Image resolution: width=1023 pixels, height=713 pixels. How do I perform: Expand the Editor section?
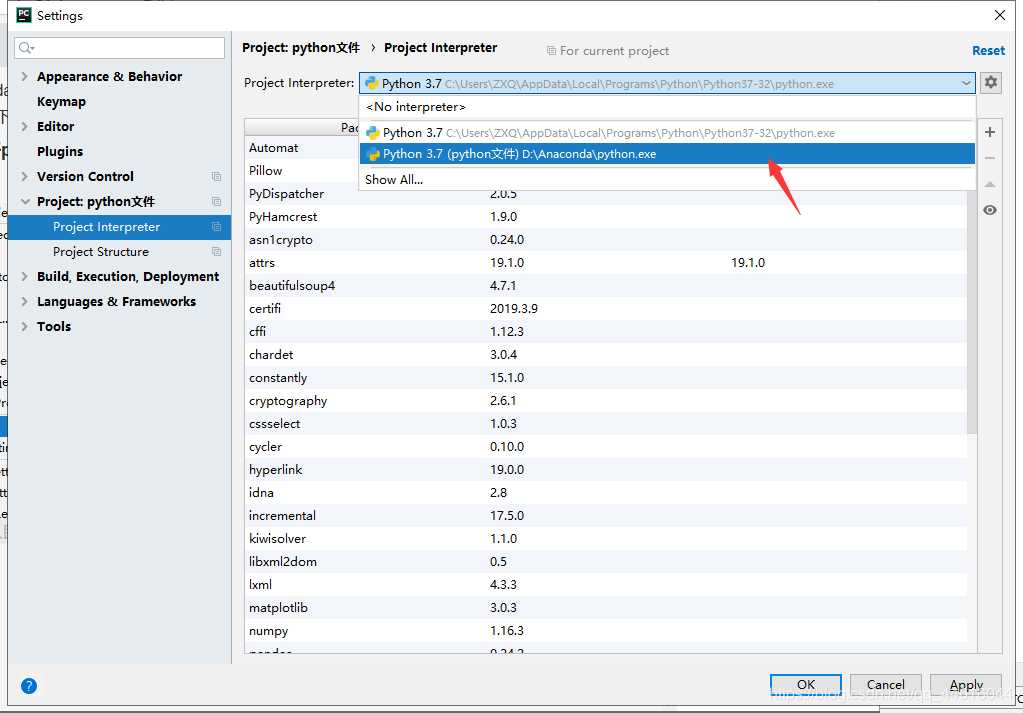(24, 126)
